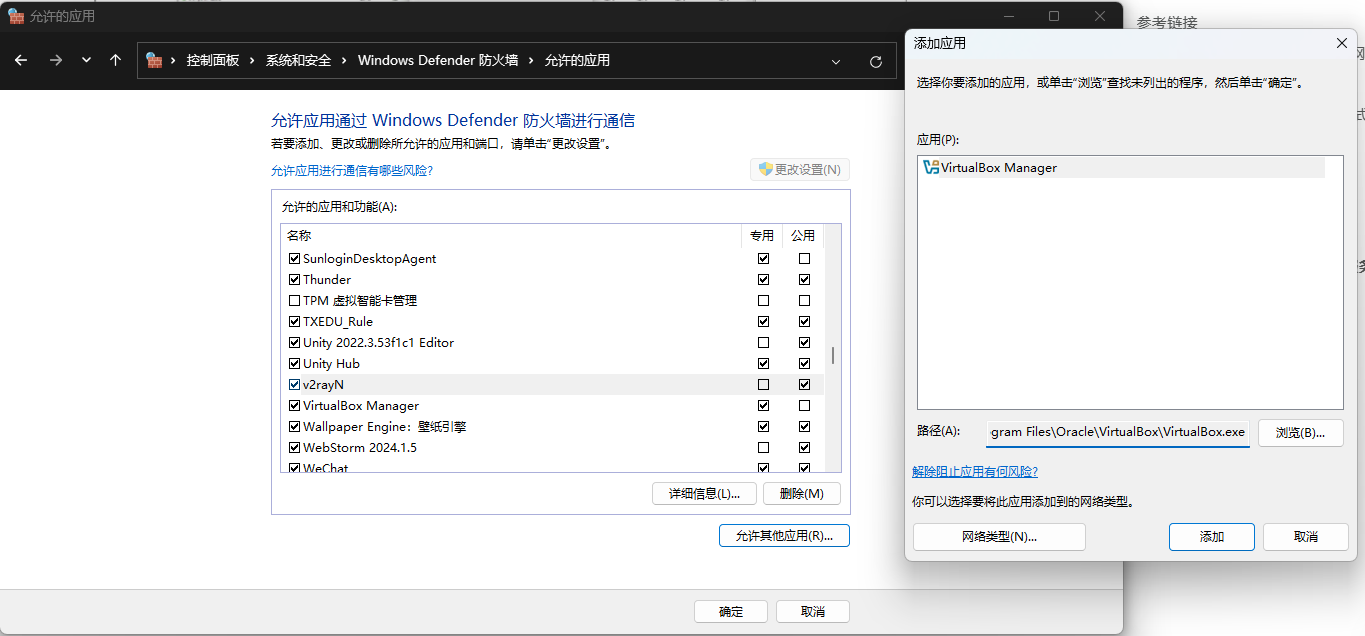The image size is (1365, 636).
Task: Select the Thunder row text
Action: pyautogui.click(x=327, y=279)
